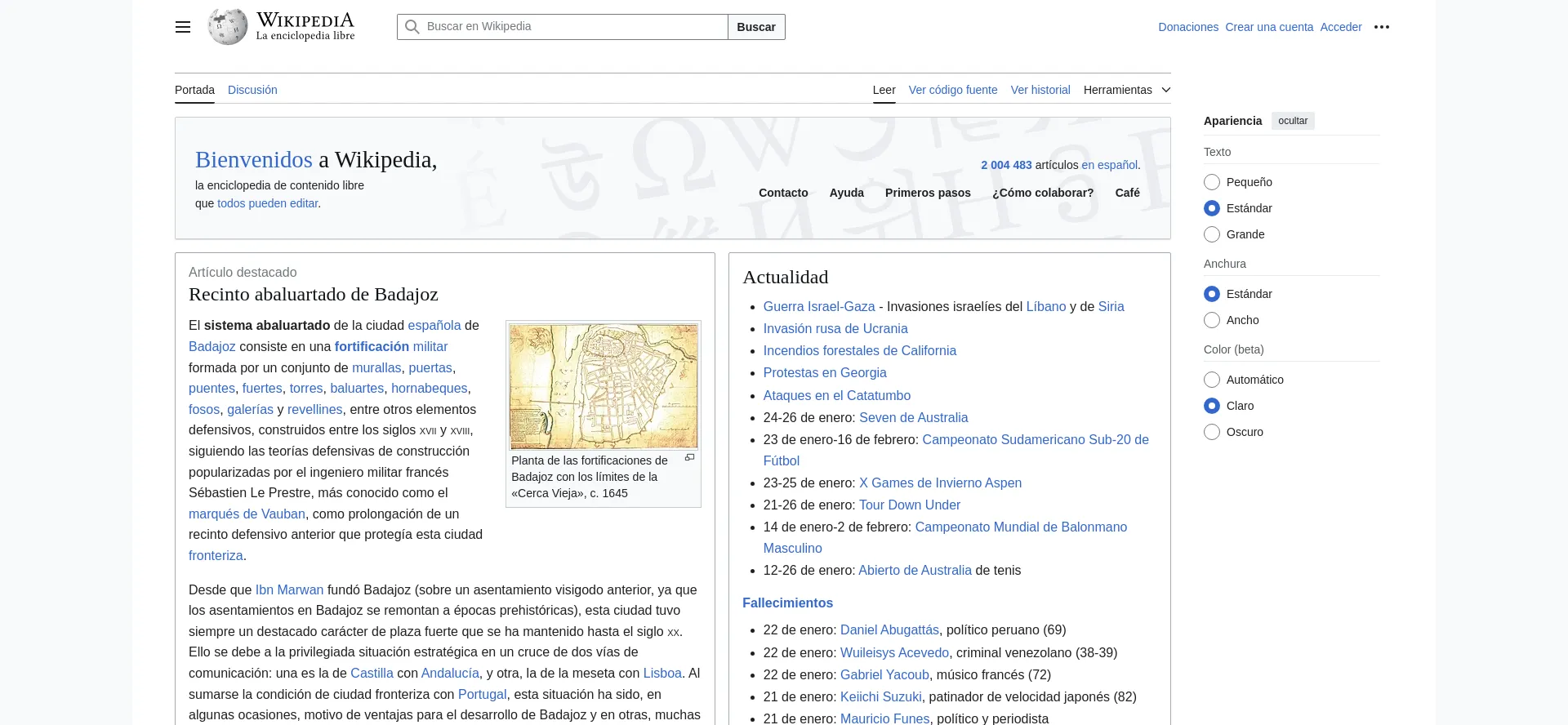Click the Acceder login link
The width and height of the screenshot is (1568, 725).
1341,27
